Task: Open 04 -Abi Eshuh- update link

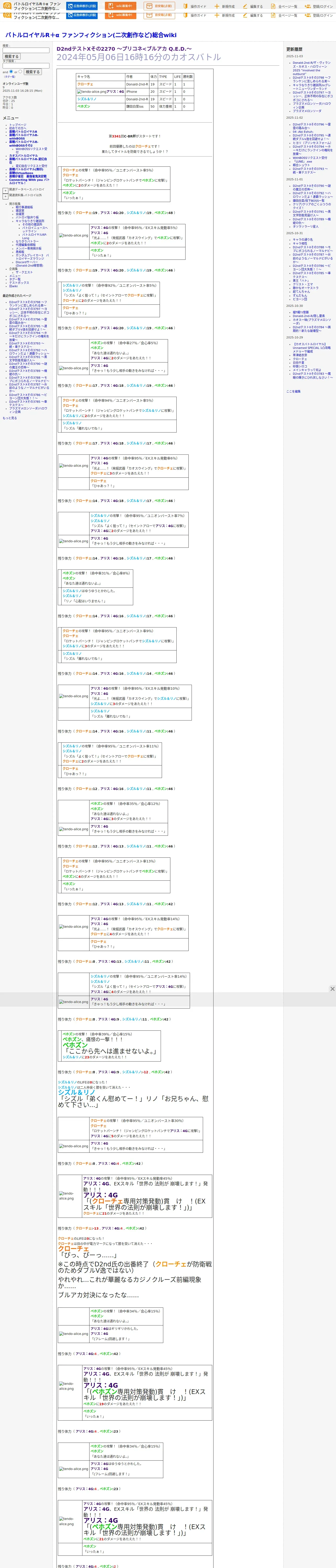Action: point(303,131)
